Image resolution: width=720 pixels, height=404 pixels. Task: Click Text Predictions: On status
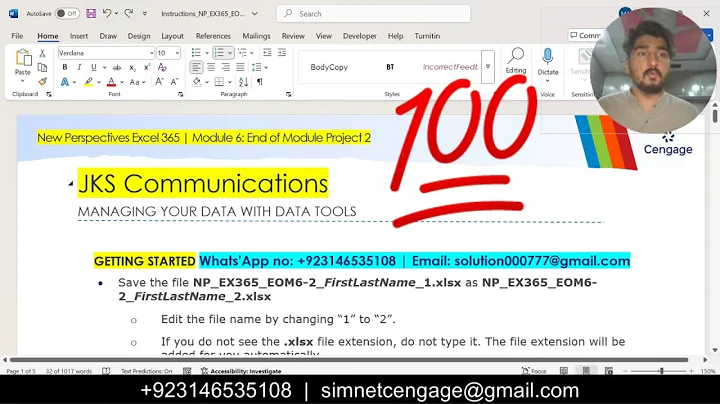click(x=146, y=371)
